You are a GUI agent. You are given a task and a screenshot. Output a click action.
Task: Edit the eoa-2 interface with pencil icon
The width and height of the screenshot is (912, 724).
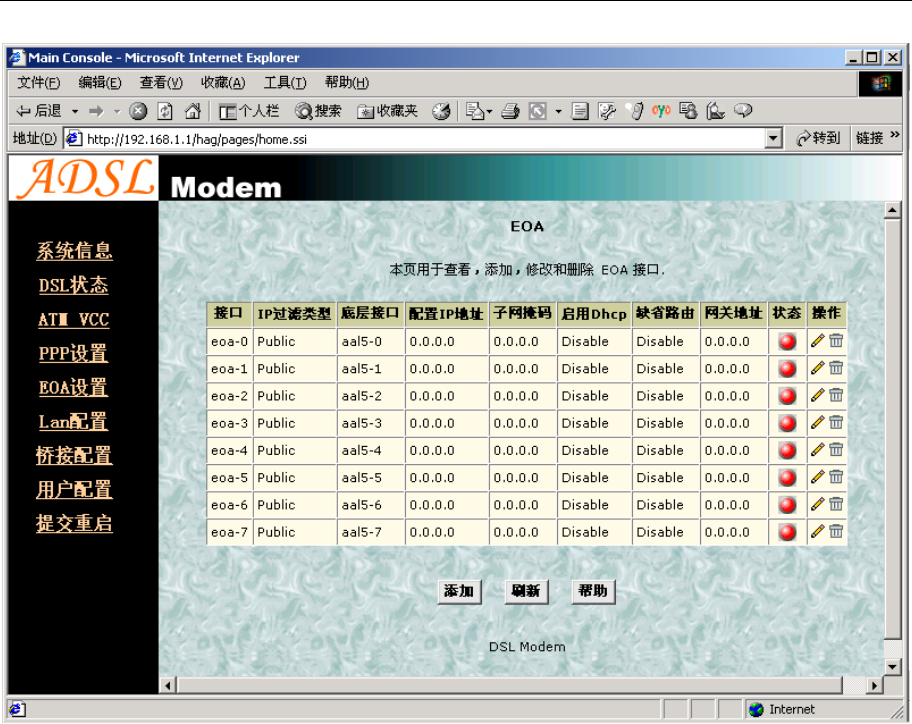click(817, 395)
